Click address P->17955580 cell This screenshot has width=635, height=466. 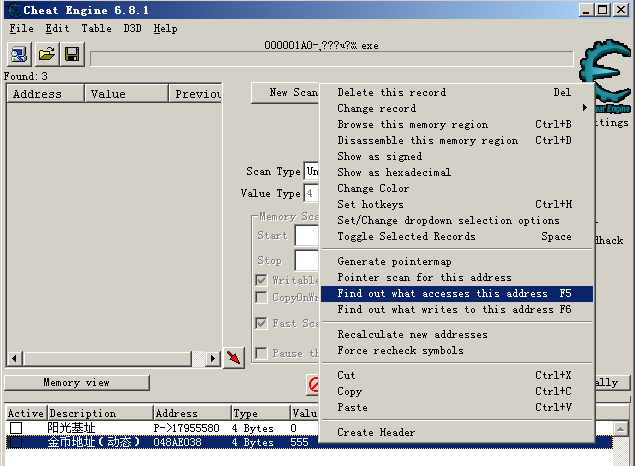coord(186,428)
